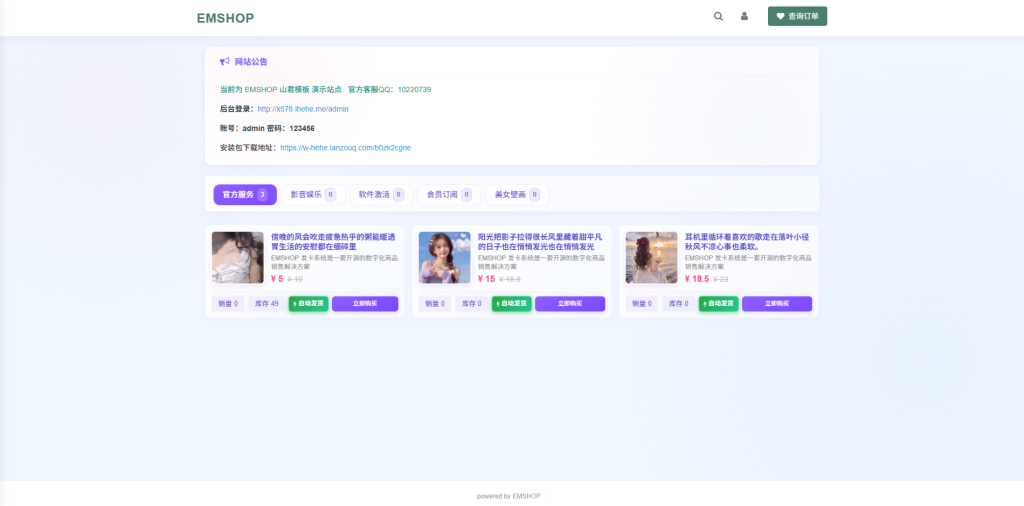Open product title starting with 傍晚的风会吹走
The image size is (1024, 506).
[334, 242]
